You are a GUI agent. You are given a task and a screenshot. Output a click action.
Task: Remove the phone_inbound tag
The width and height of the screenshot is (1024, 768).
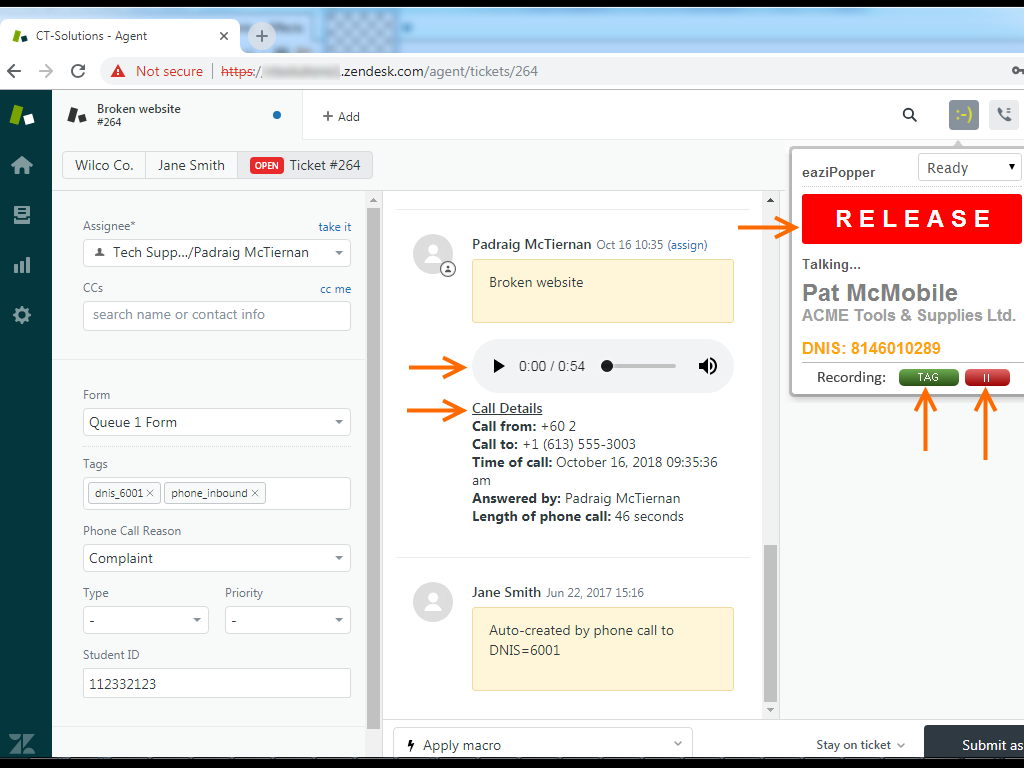pyautogui.click(x=255, y=493)
